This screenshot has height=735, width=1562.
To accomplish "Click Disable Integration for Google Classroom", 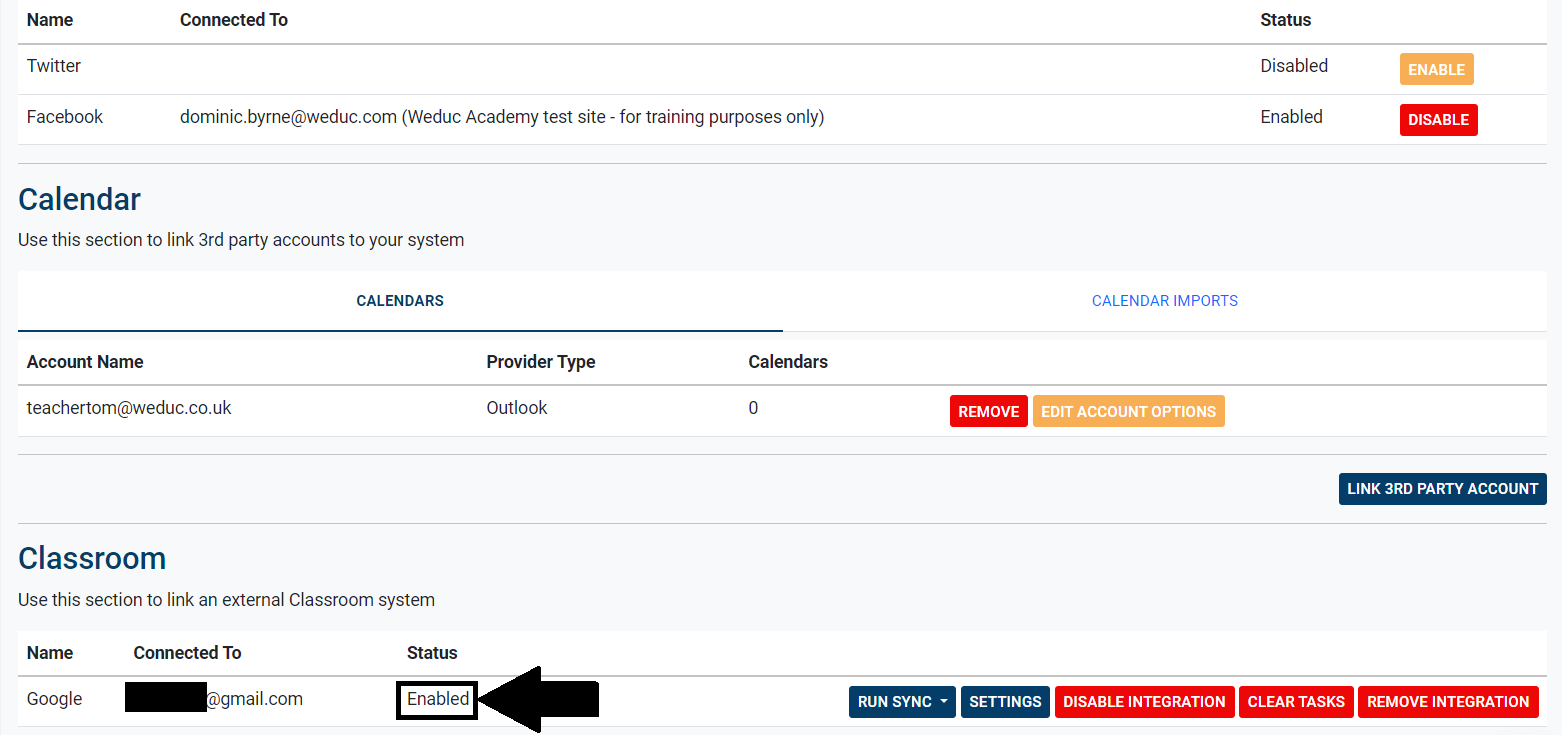I will point(1144,702).
